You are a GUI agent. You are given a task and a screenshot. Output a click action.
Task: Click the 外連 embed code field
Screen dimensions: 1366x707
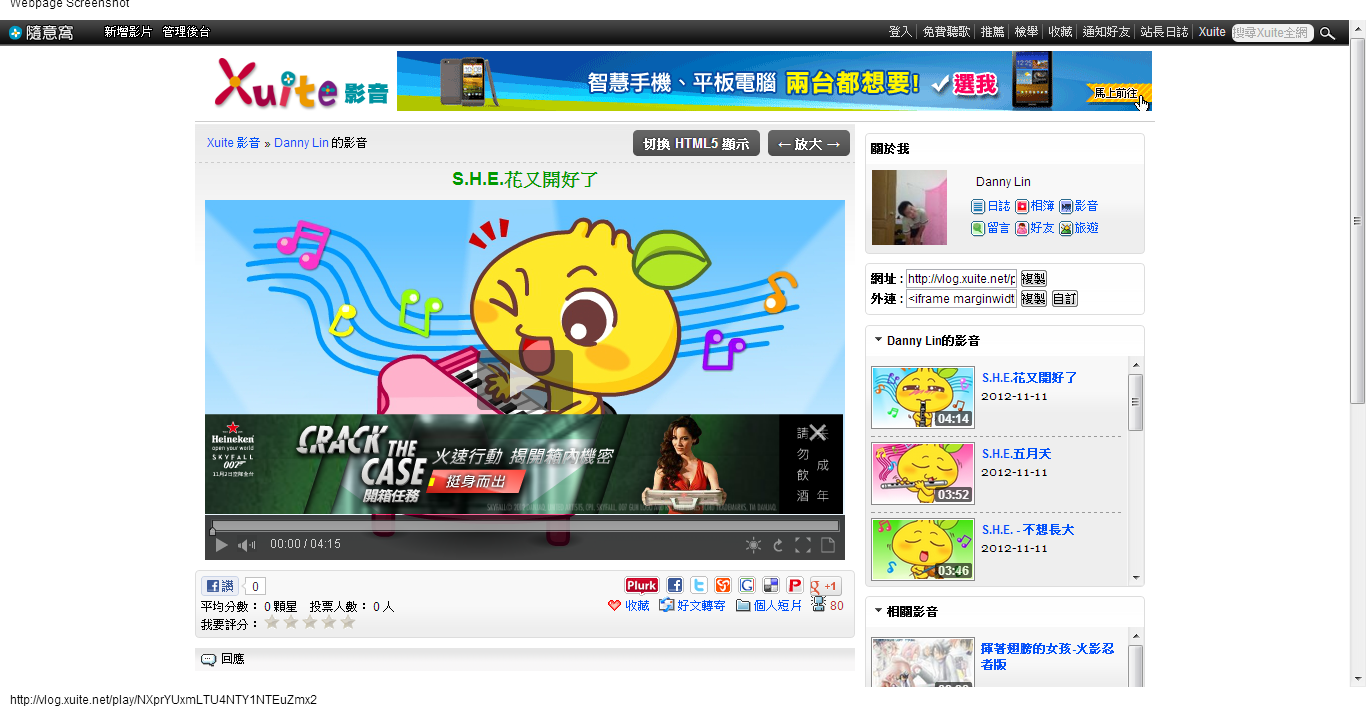[x=961, y=299]
